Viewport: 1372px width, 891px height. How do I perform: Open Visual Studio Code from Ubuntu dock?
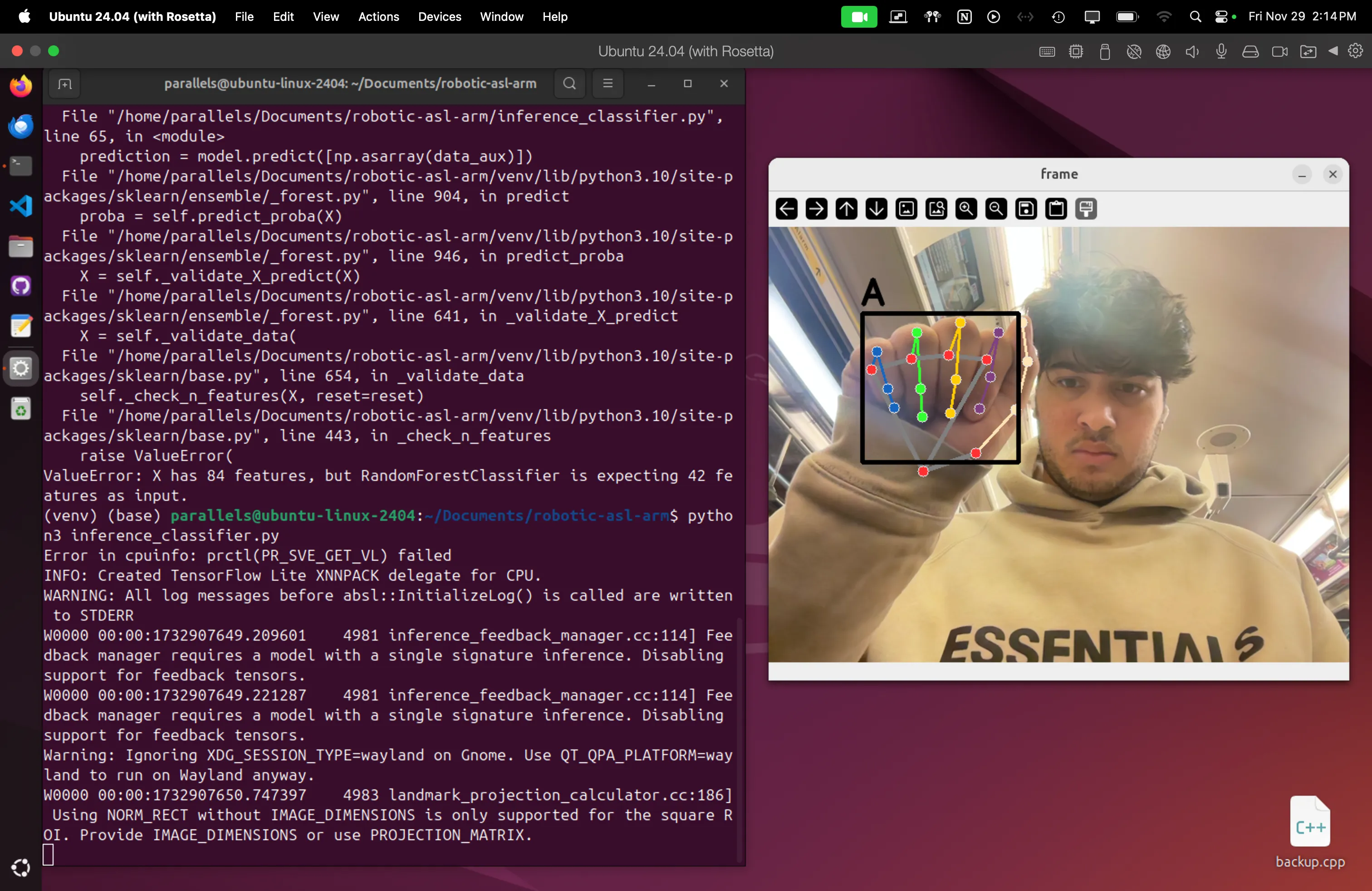(21, 206)
